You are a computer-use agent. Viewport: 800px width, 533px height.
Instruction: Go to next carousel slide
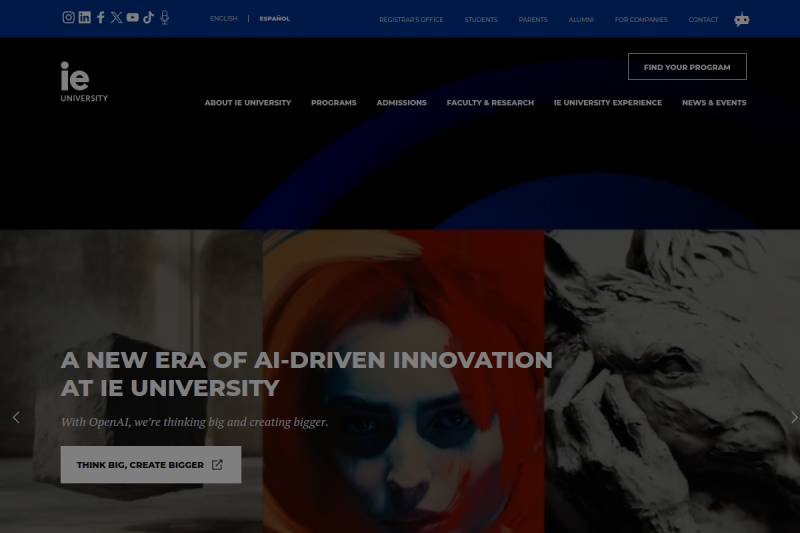tap(794, 417)
